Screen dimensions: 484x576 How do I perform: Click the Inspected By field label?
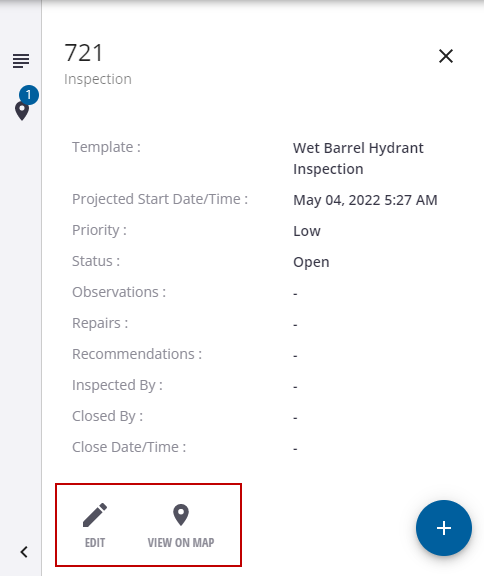click(117, 385)
